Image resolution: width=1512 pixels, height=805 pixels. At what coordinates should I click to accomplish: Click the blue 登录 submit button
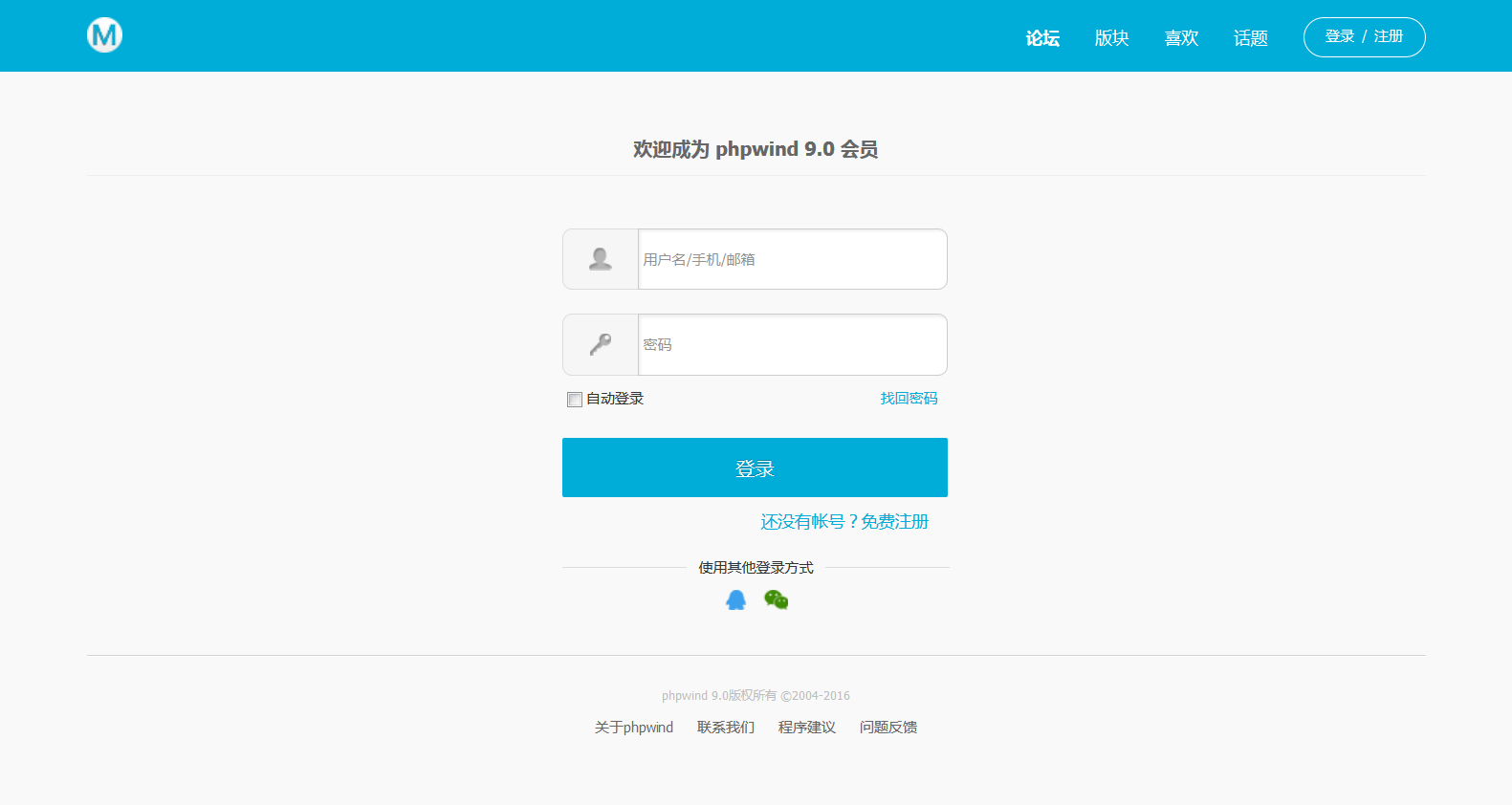pos(755,468)
